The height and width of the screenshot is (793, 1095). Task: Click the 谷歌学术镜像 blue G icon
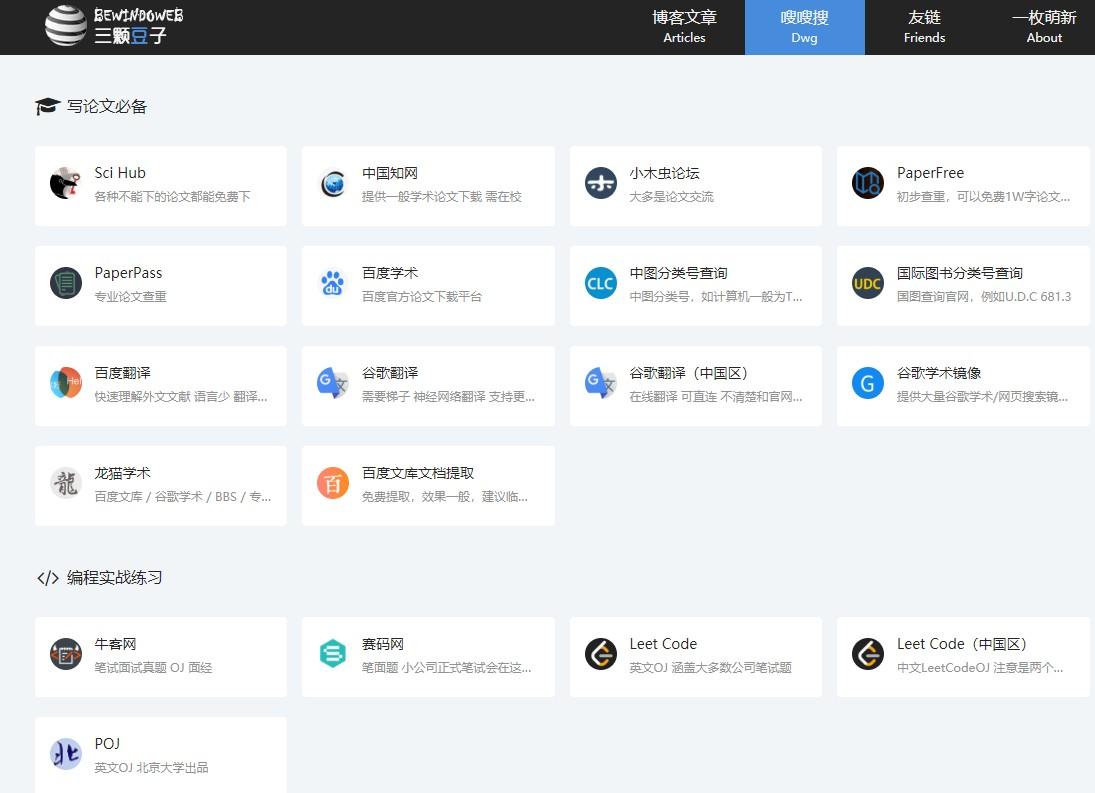(x=868, y=383)
